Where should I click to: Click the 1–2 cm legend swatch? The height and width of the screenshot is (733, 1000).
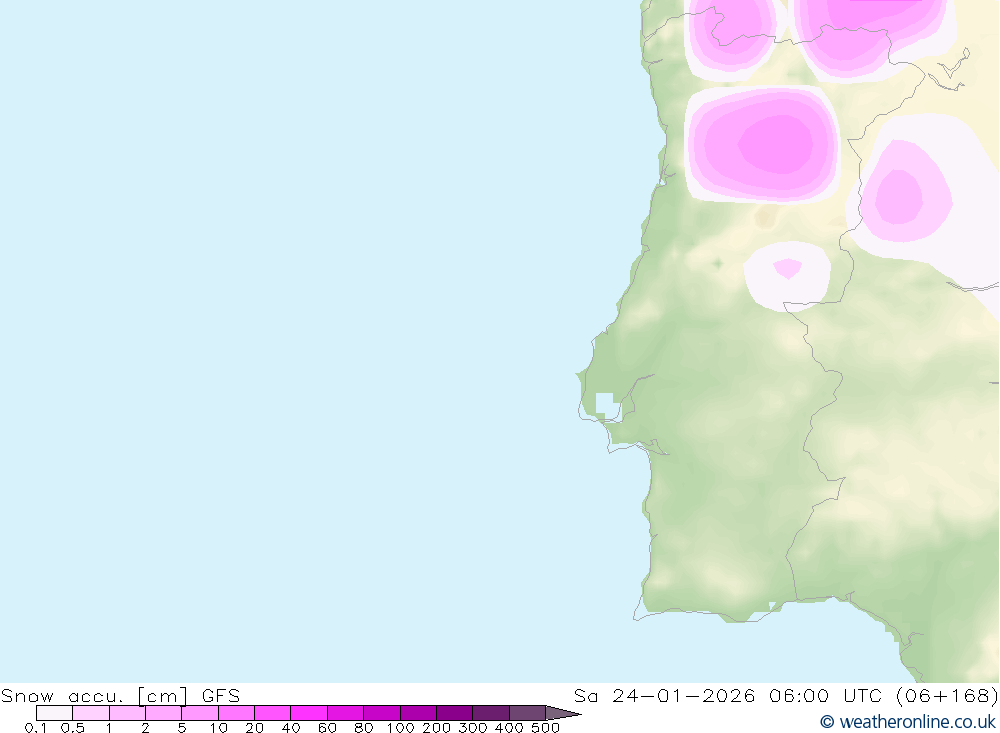[128, 713]
